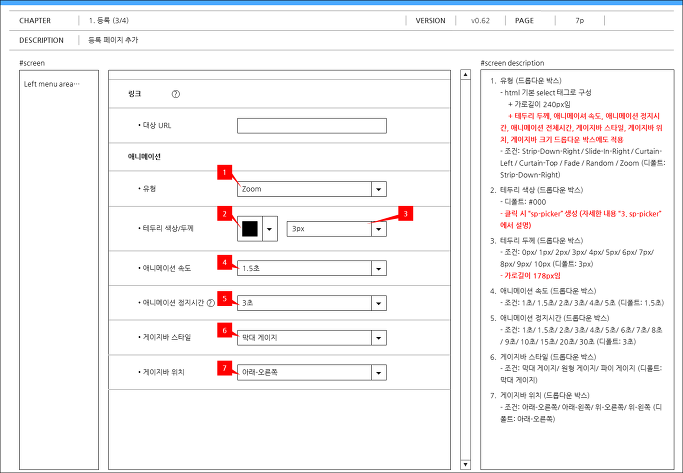Image resolution: width=683 pixels, height=473 pixels.
Task: Click the help icon next to 링크
Action: coord(176,94)
